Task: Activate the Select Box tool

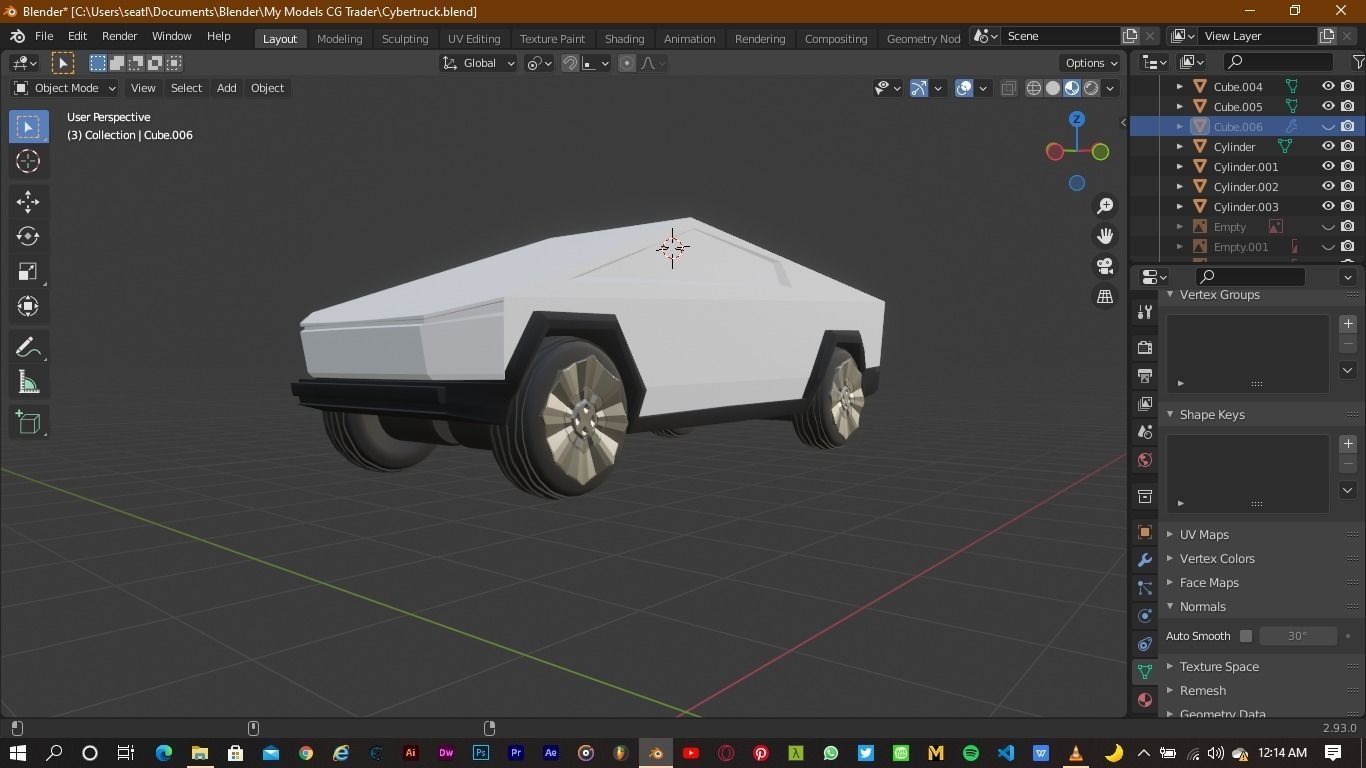Action: pos(28,126)
